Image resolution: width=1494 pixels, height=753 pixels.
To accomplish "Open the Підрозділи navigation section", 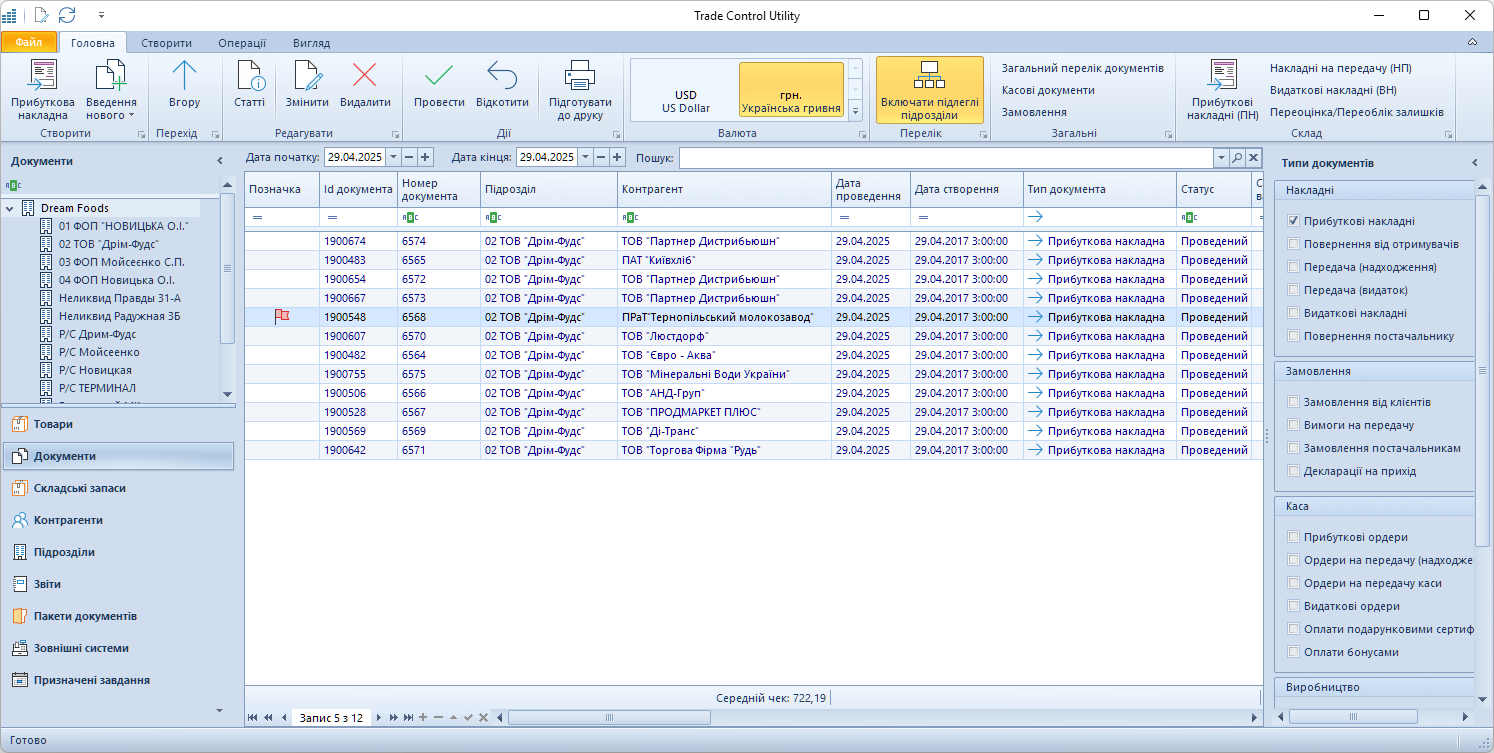I will (117, 552).
